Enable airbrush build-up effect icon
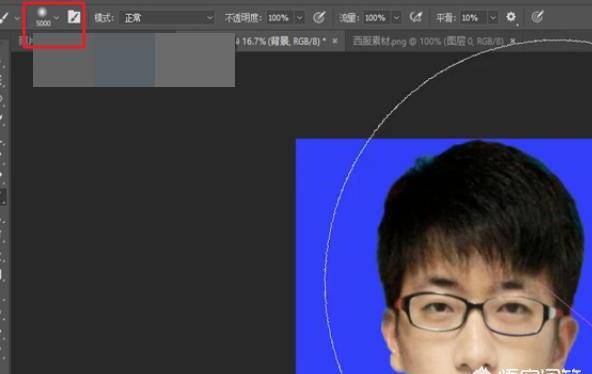592x374 pixels. pyautogui.click(x=416, y=17)
